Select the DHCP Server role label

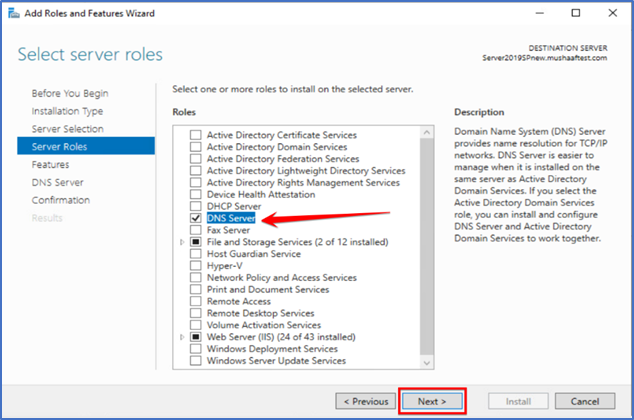click(x=234, y=206)
